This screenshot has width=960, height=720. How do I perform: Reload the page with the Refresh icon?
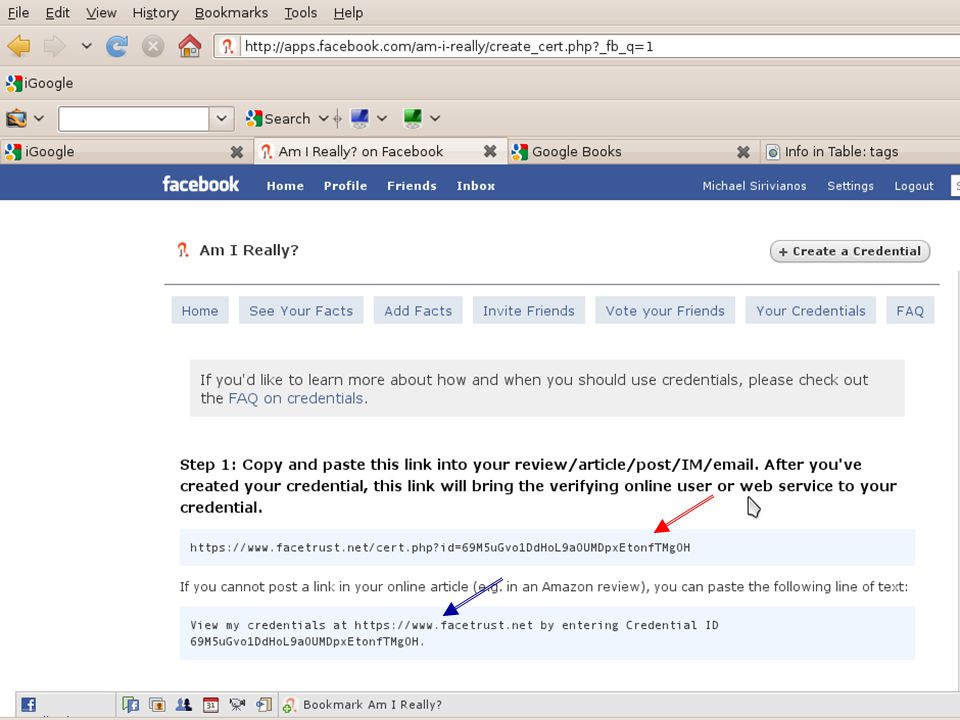117,46
